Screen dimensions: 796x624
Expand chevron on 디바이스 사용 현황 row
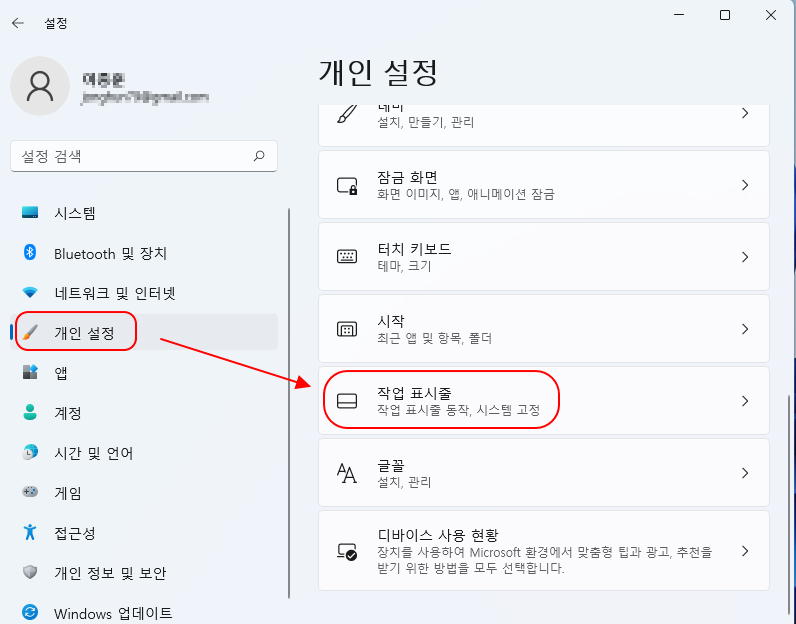(x=745, y=551)
